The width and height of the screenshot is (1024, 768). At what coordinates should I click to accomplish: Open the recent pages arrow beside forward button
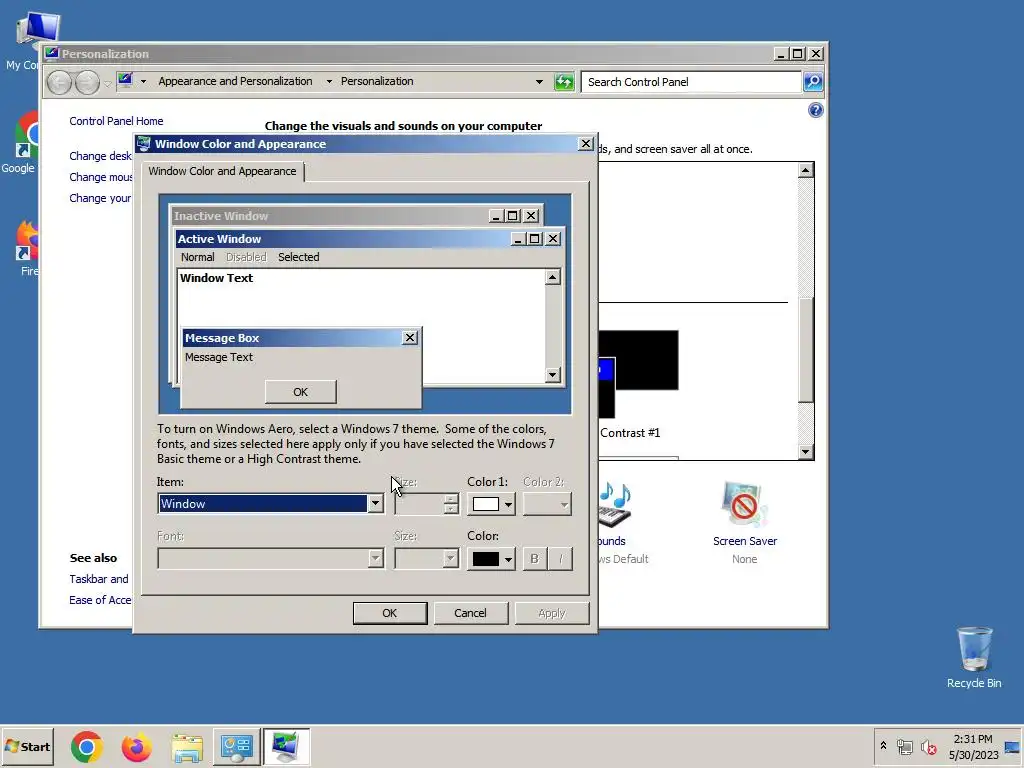(x=108, y=84)
